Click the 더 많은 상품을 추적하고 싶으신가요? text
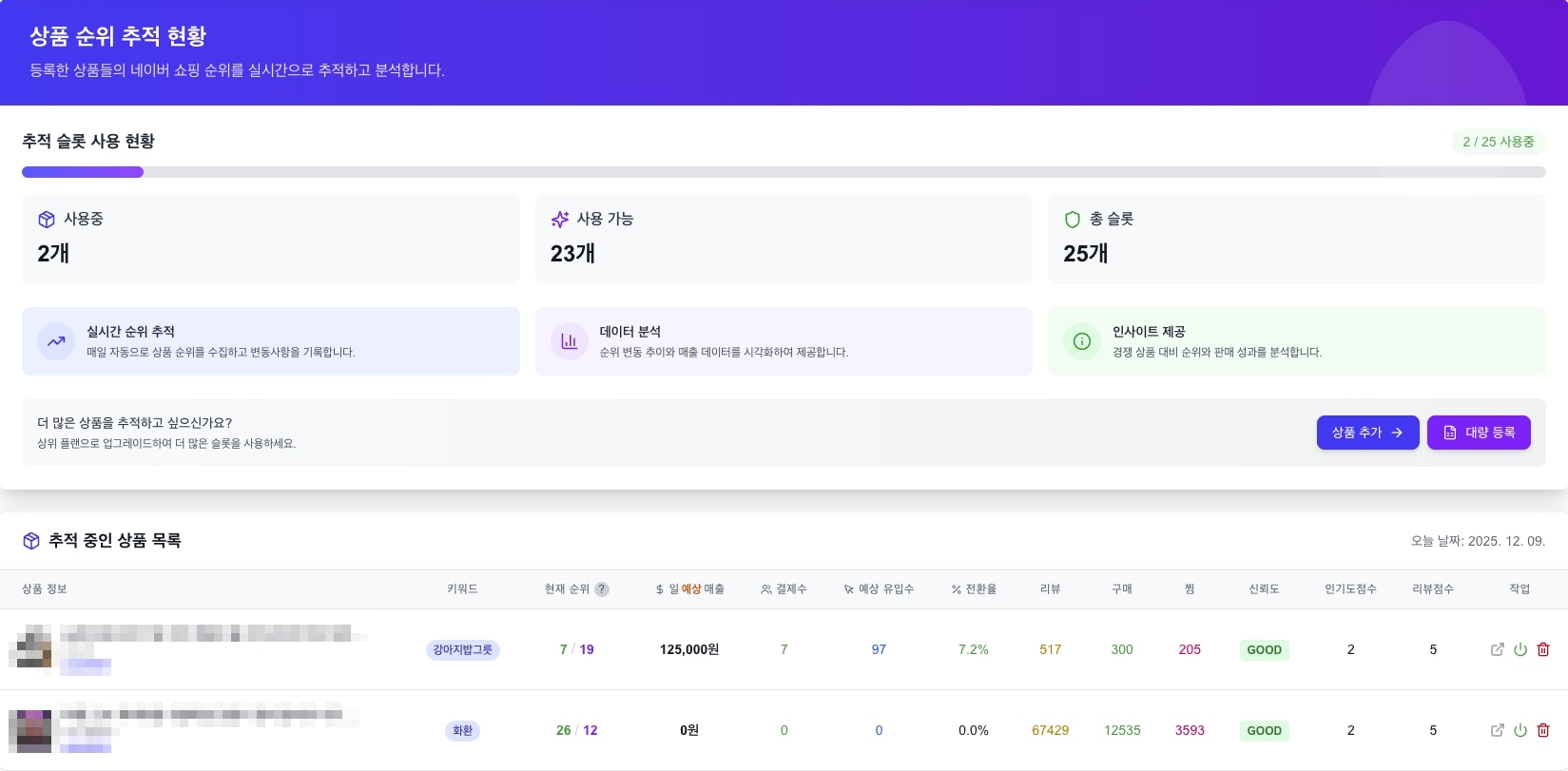The height and width of the screenshot is (771, 1568). 134,423
